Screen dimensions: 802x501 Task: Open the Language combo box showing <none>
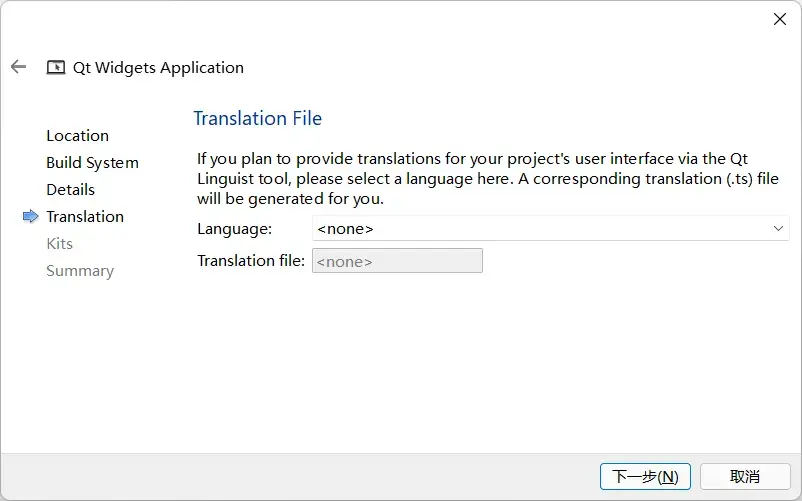550,229
